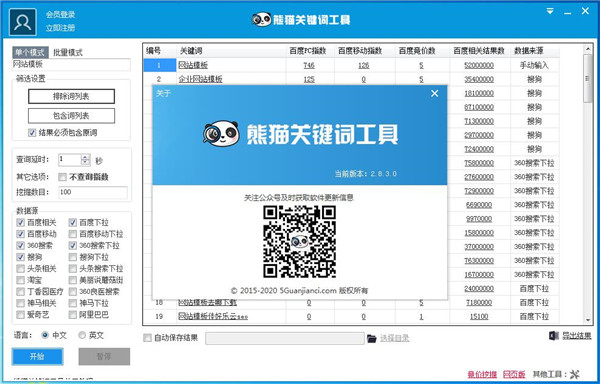Select 英文 language radio button

tap(82, 335)
